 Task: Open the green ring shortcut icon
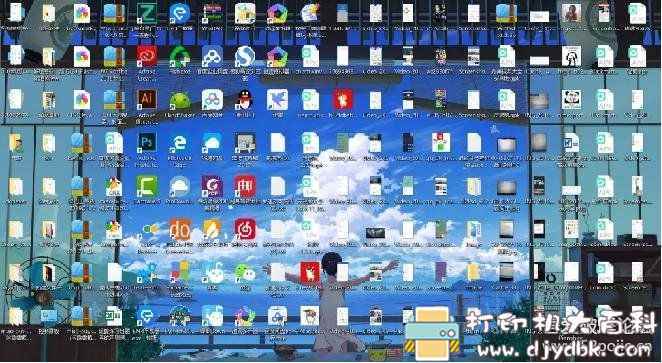180,56
